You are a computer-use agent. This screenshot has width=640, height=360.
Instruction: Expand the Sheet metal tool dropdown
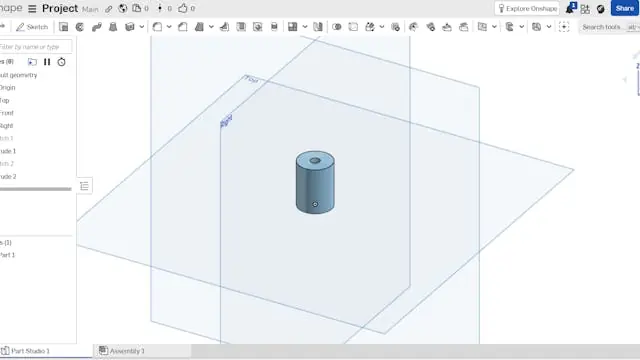[549, 27]
